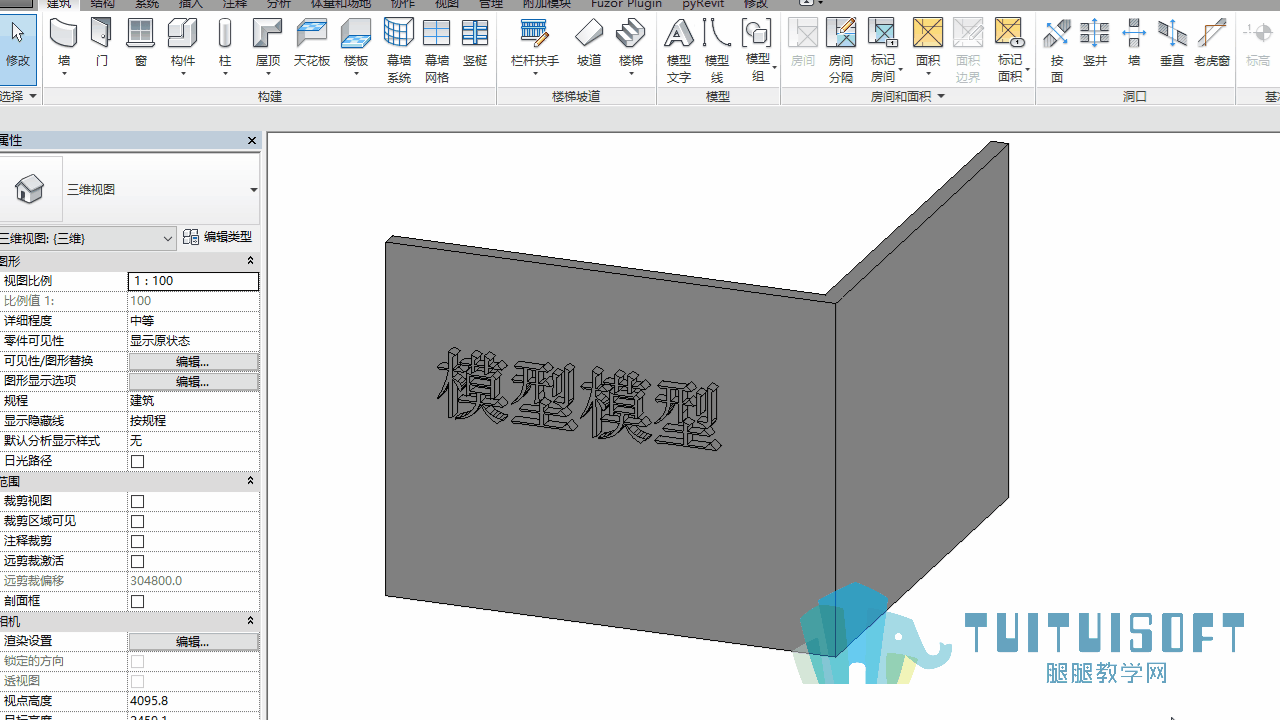Collapse the 范围 properties section
The height and width of the screenshot is (720, 1280).
pyautogui.click(x=251, y=481)
